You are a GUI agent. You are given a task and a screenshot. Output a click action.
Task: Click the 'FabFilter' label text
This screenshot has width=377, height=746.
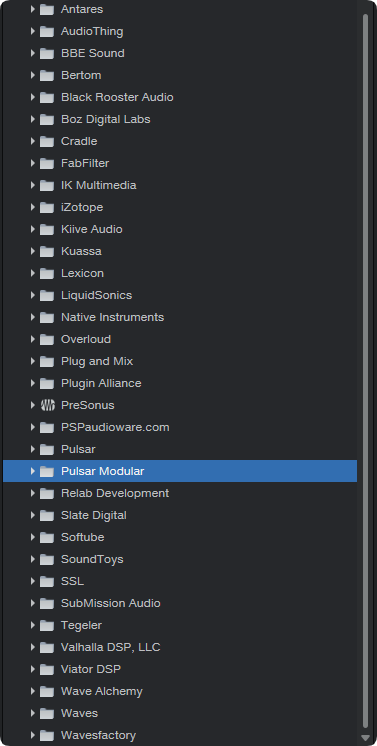click(85, 163)
